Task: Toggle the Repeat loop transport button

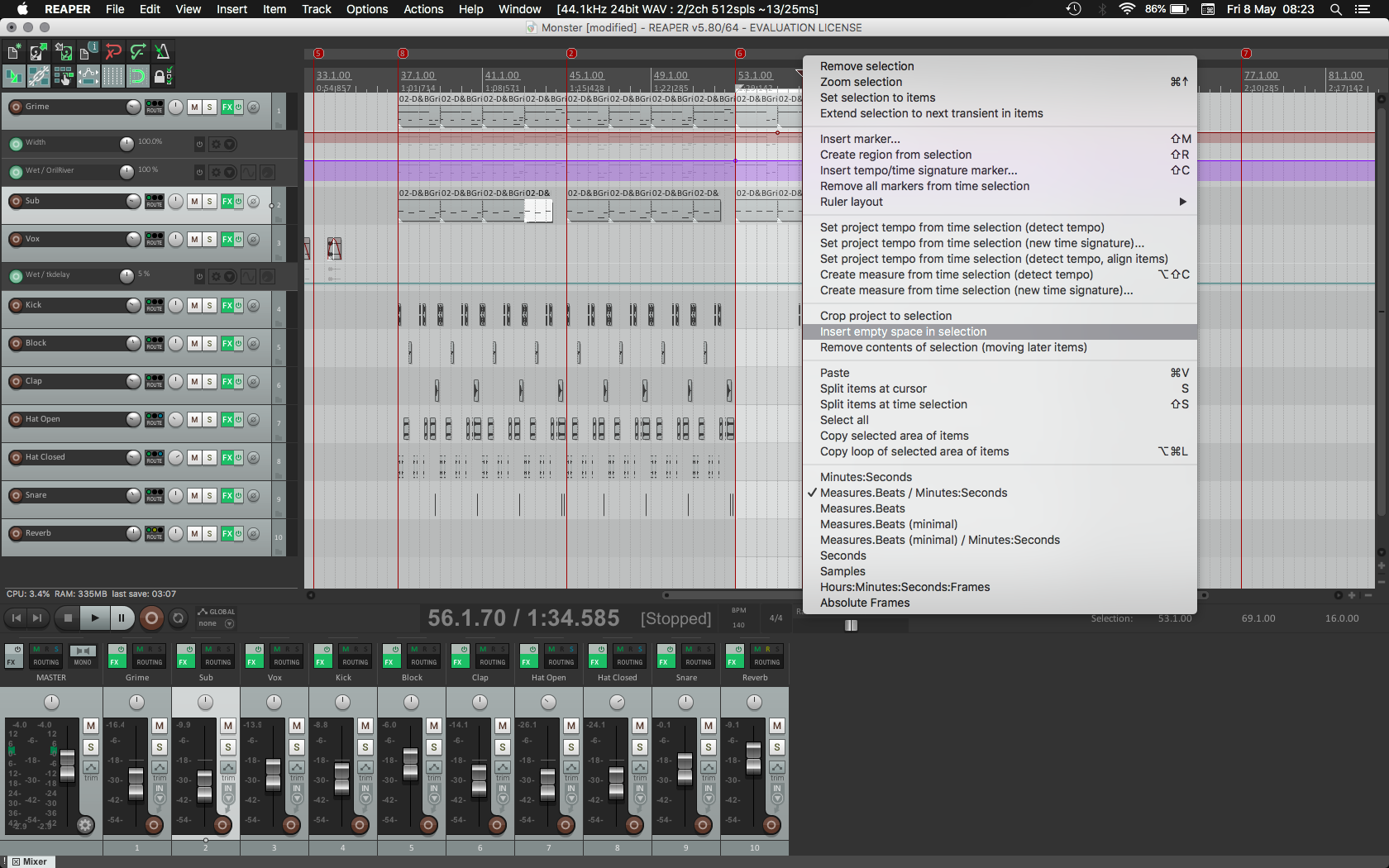Action: pyautogui.click(x=178, y=618)
